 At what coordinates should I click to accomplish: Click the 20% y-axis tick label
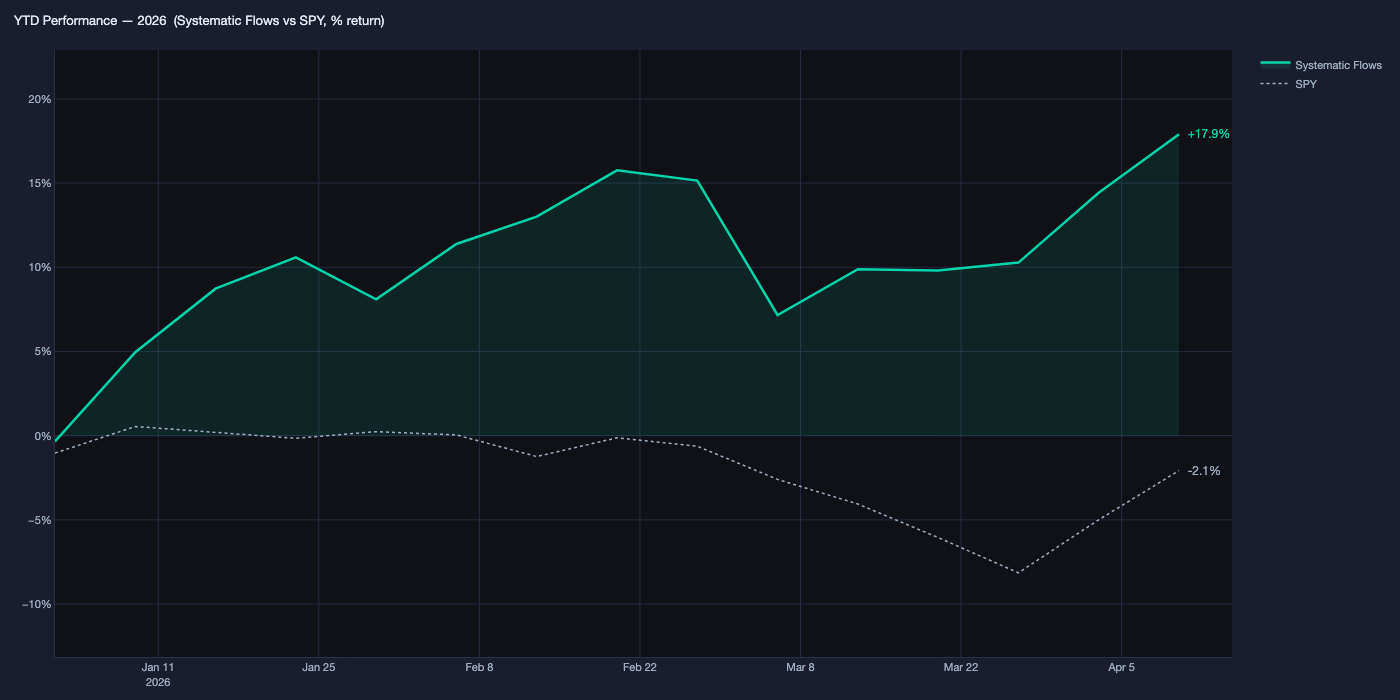tap(39, 99)
